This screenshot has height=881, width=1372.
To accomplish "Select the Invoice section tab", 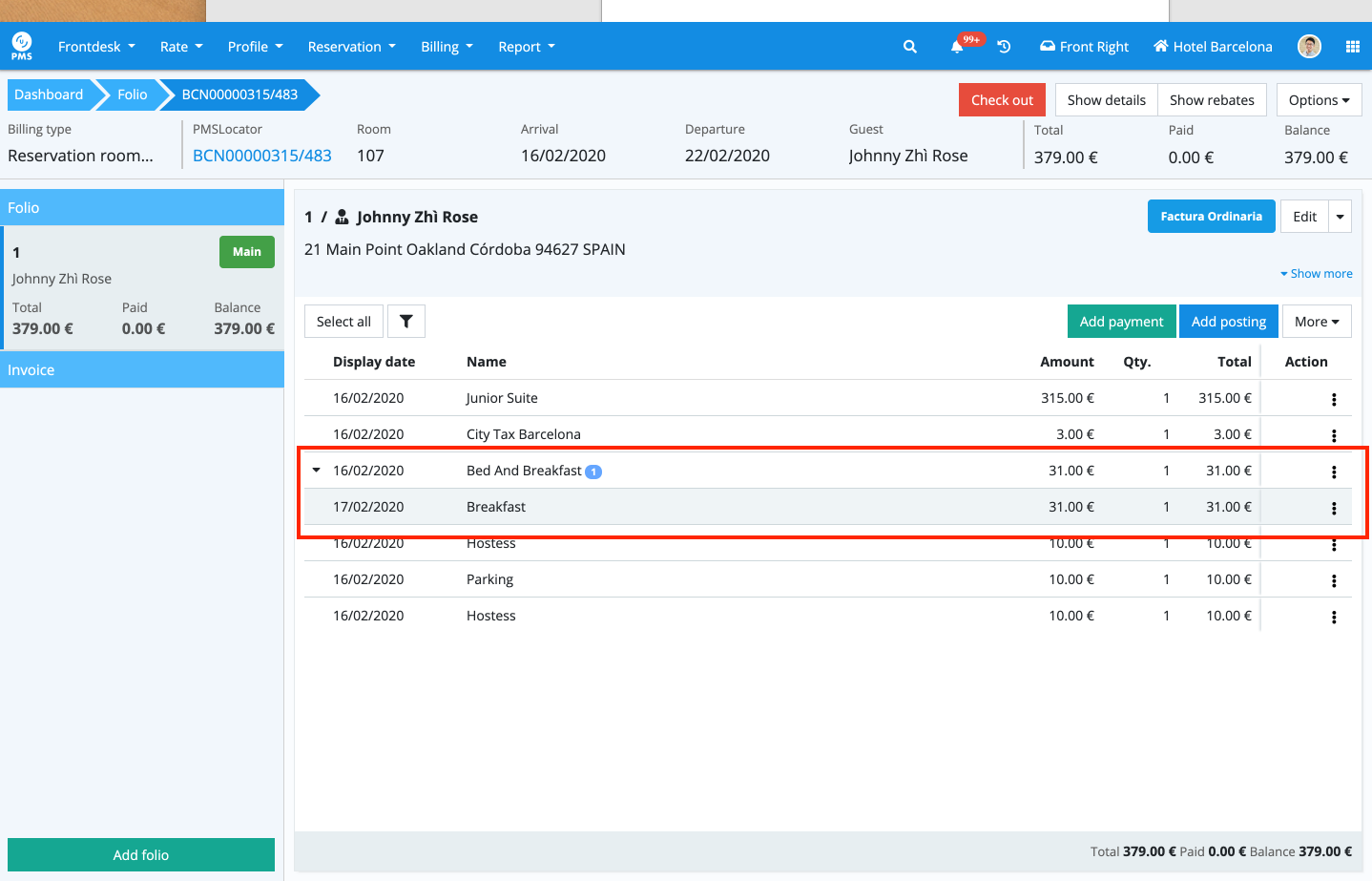I will pyautogui.click(x=142, y=370).
